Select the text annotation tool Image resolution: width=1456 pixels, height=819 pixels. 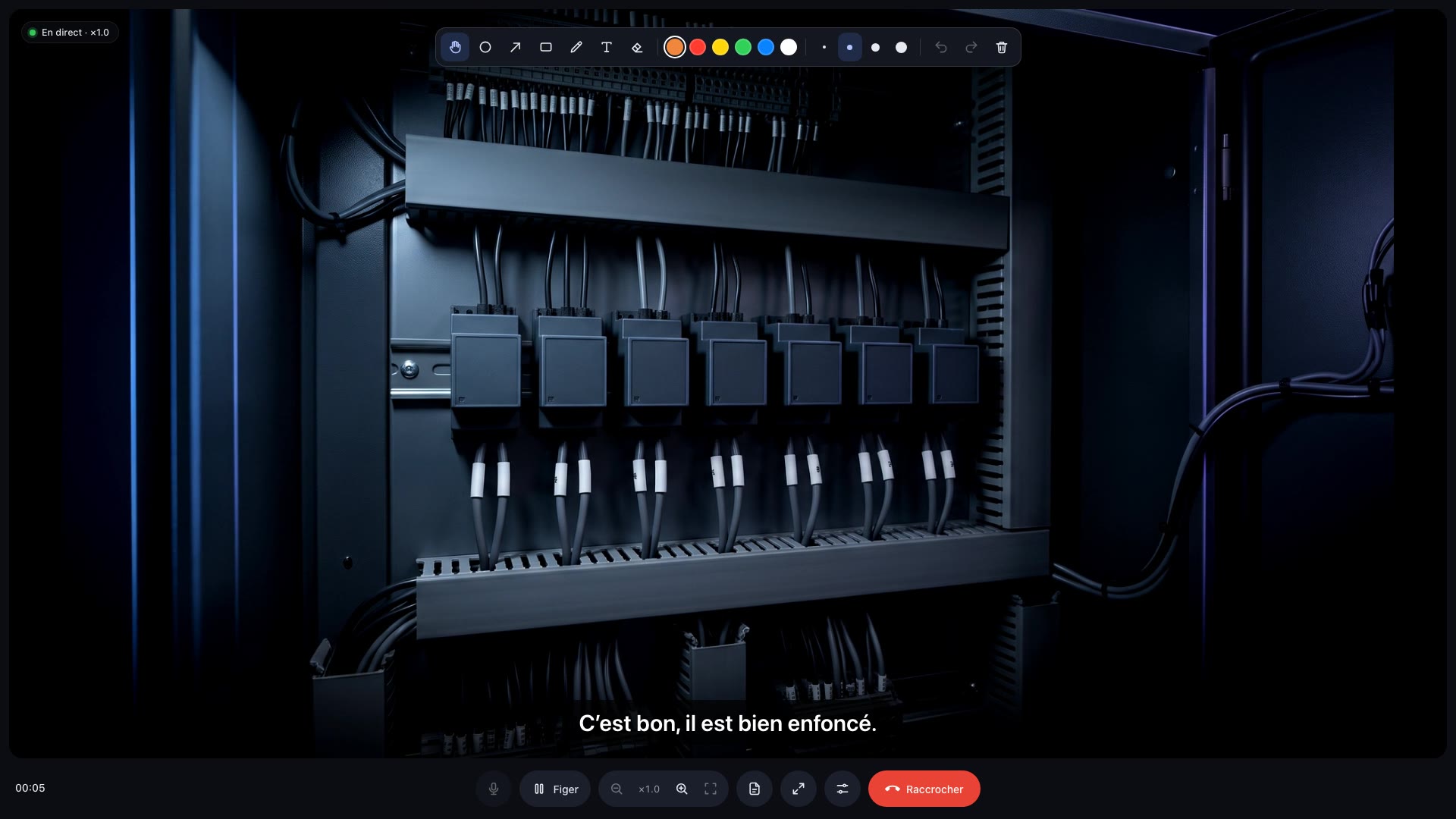607,47
